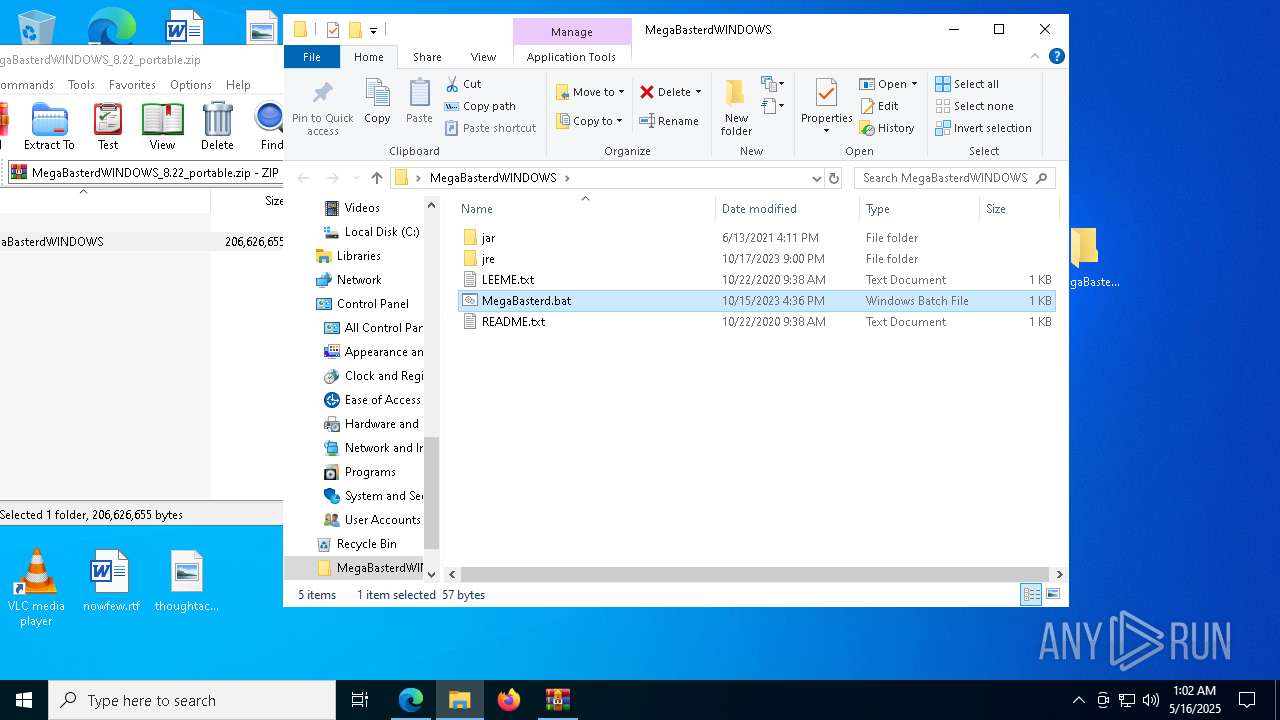Select the LEEME.txt file
Image resolution: width=1280 pixels, height=720 pixels.
click(x=756, y=280)
